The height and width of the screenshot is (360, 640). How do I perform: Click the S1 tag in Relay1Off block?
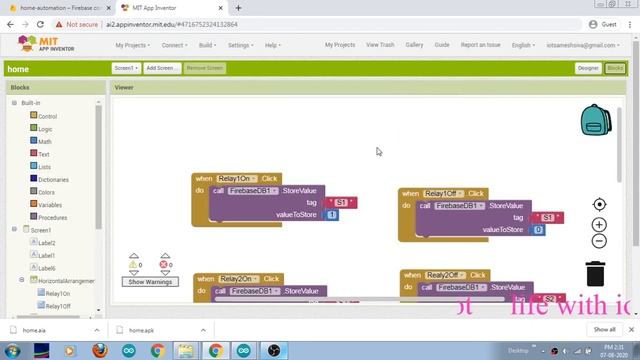pyautogui.click(x=547, y=218)
